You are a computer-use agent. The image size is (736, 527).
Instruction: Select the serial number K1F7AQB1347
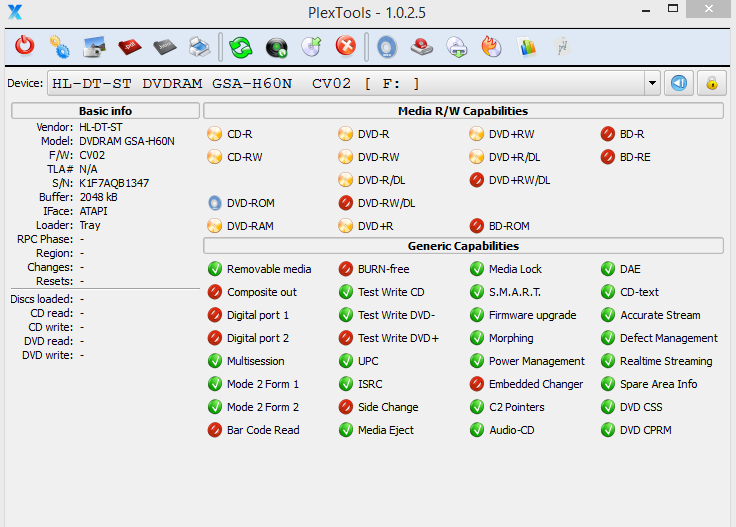click(x=114, y=183)
